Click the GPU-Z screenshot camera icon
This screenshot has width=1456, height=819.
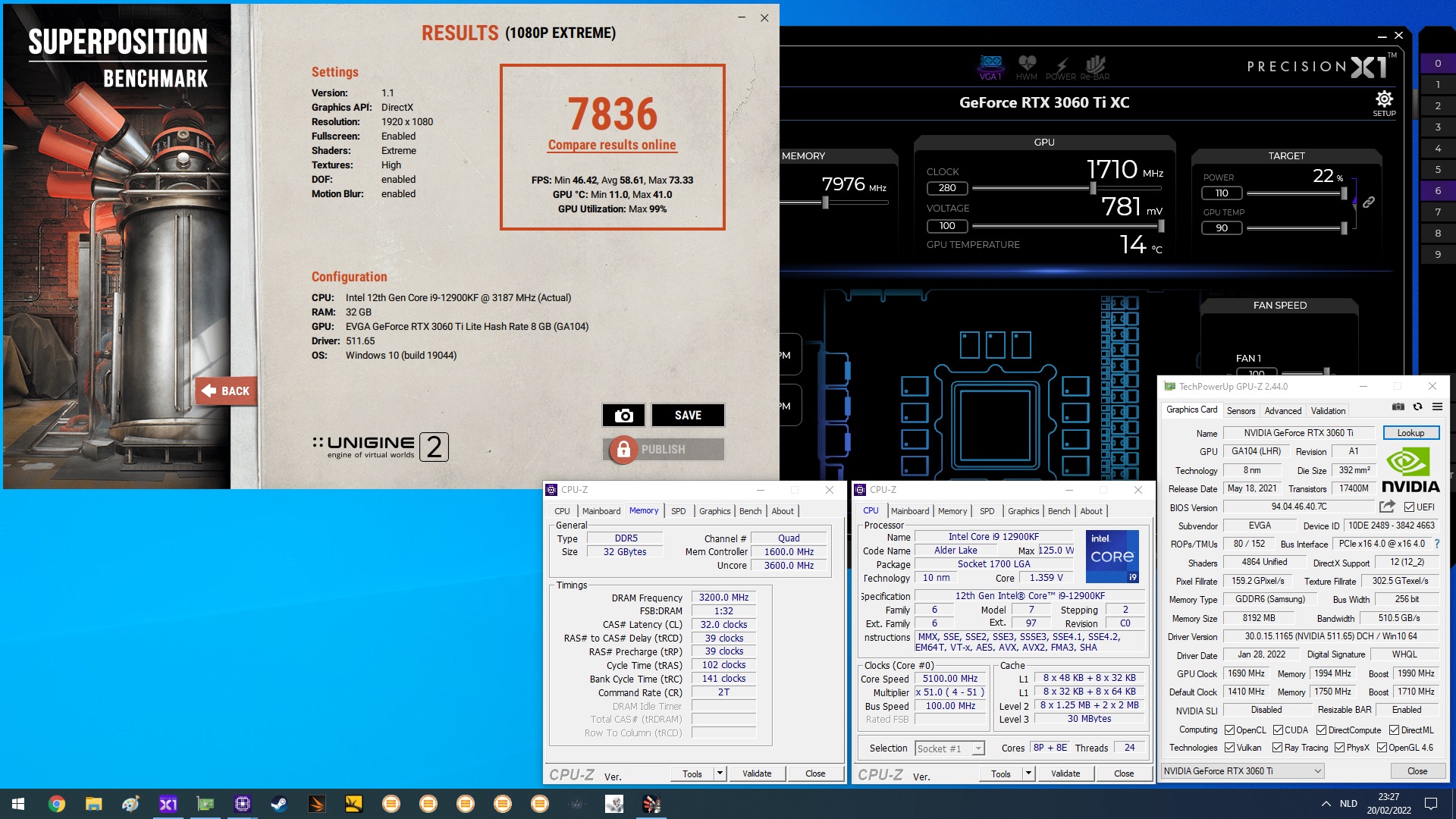tap(1398, 407)
